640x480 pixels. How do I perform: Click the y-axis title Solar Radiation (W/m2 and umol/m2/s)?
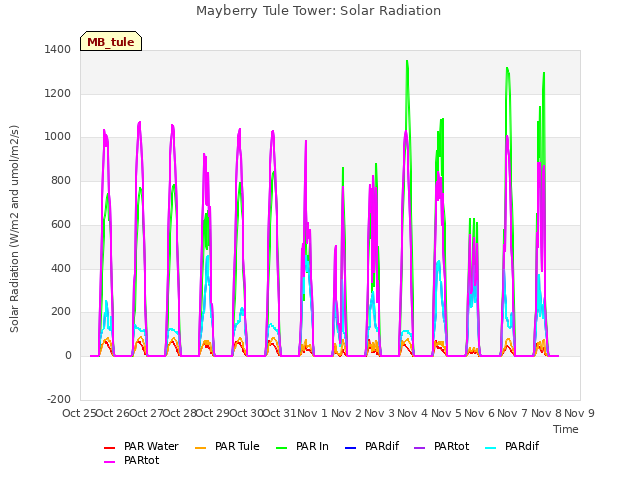click(x=14, y=229)
